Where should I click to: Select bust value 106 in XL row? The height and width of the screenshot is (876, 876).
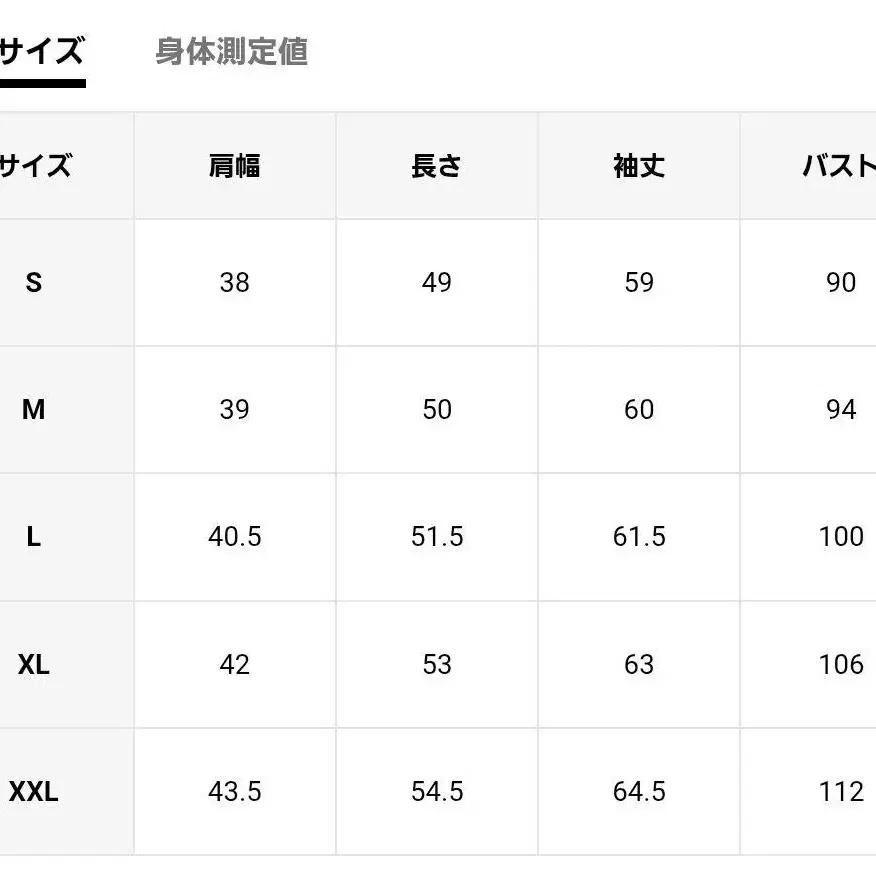(840, 665)
